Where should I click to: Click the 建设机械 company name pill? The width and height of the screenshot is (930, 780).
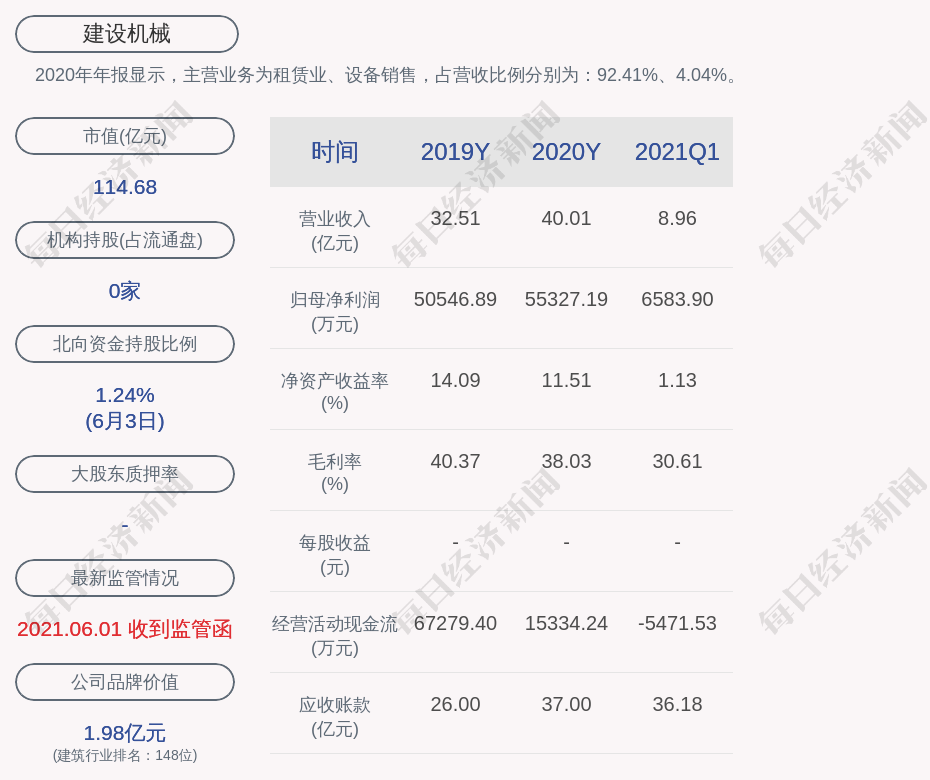tap(126, 34)
